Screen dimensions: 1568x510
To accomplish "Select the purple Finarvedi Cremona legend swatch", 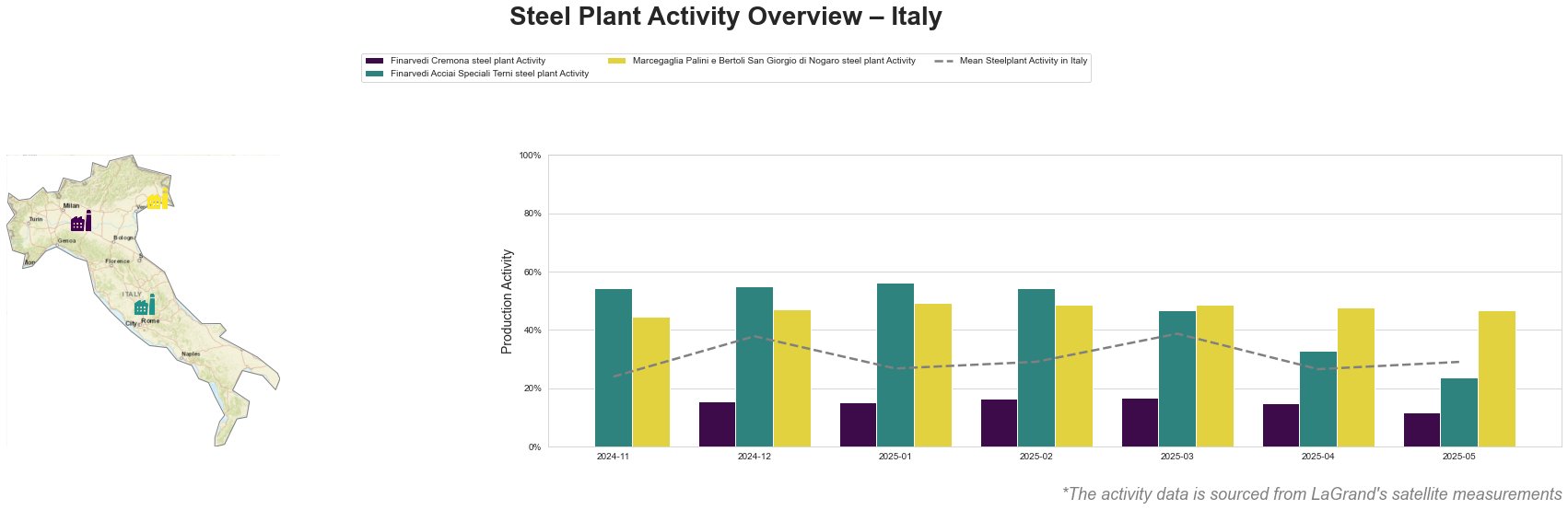I will [x=375, y=60].
